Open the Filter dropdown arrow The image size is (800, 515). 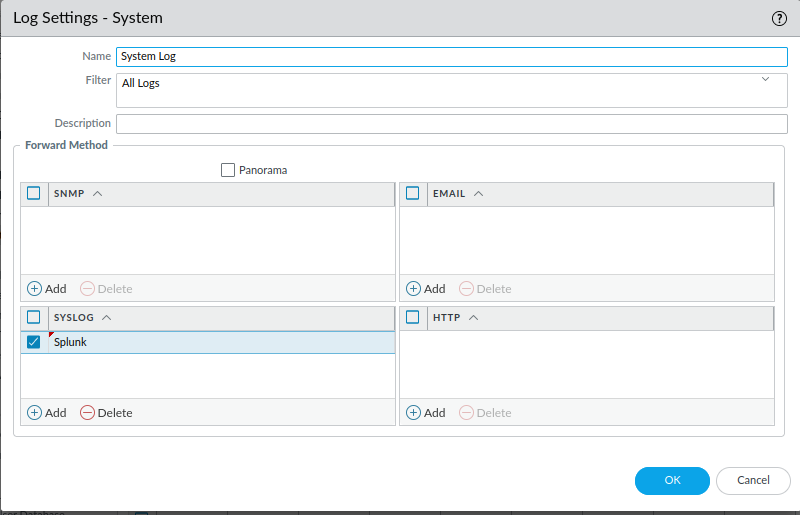[x=765, y=79]
